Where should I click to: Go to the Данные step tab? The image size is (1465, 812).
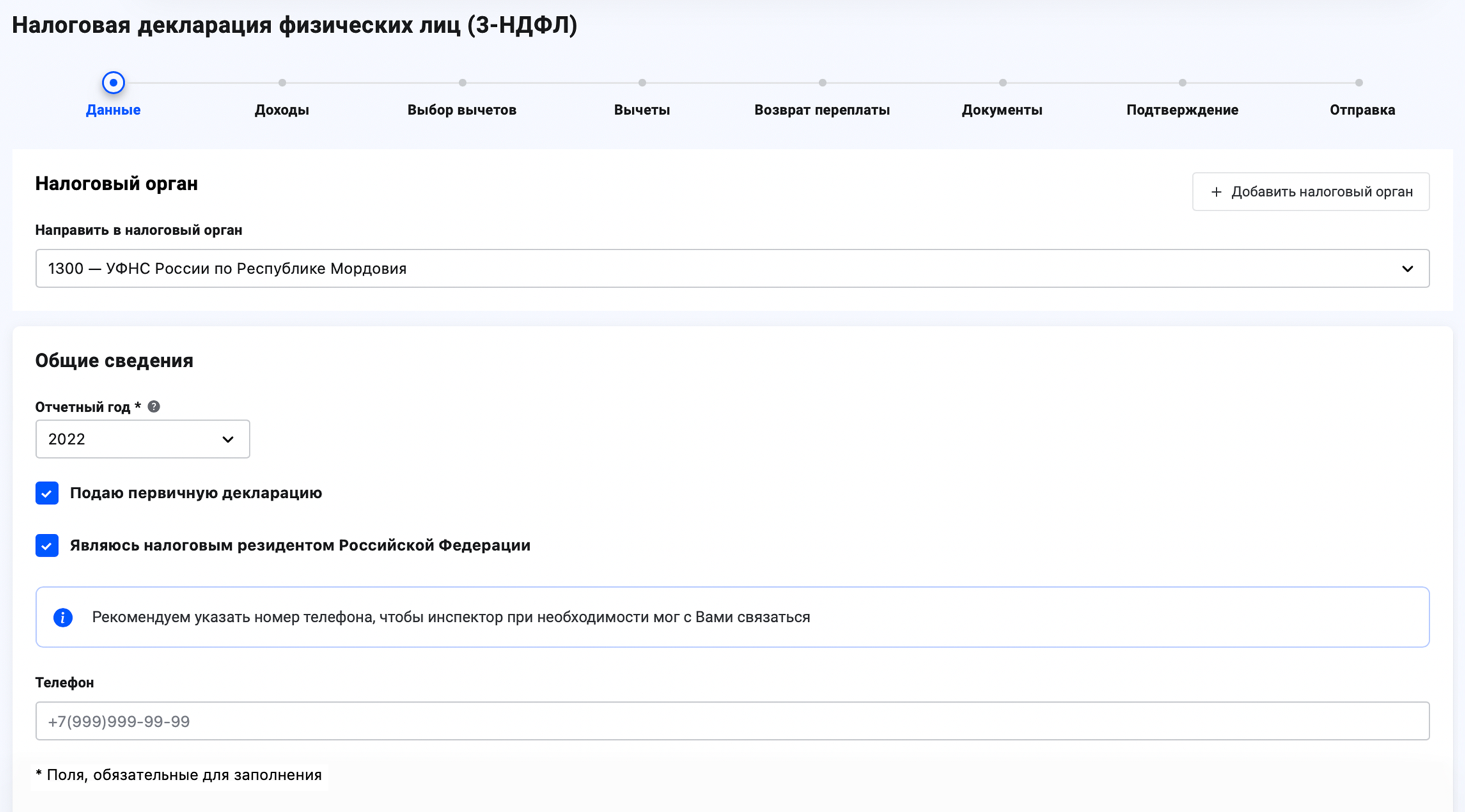point(113,110)
